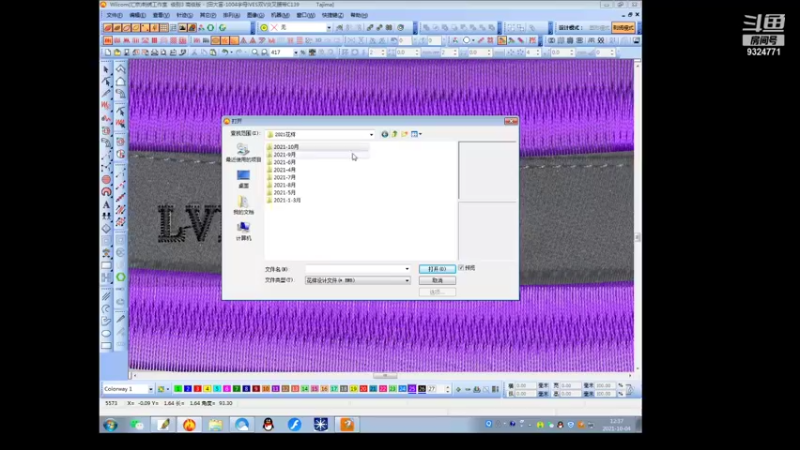Select the arrow selection tool in left toolbox
The image size is (800, 450).
(106, 69)
